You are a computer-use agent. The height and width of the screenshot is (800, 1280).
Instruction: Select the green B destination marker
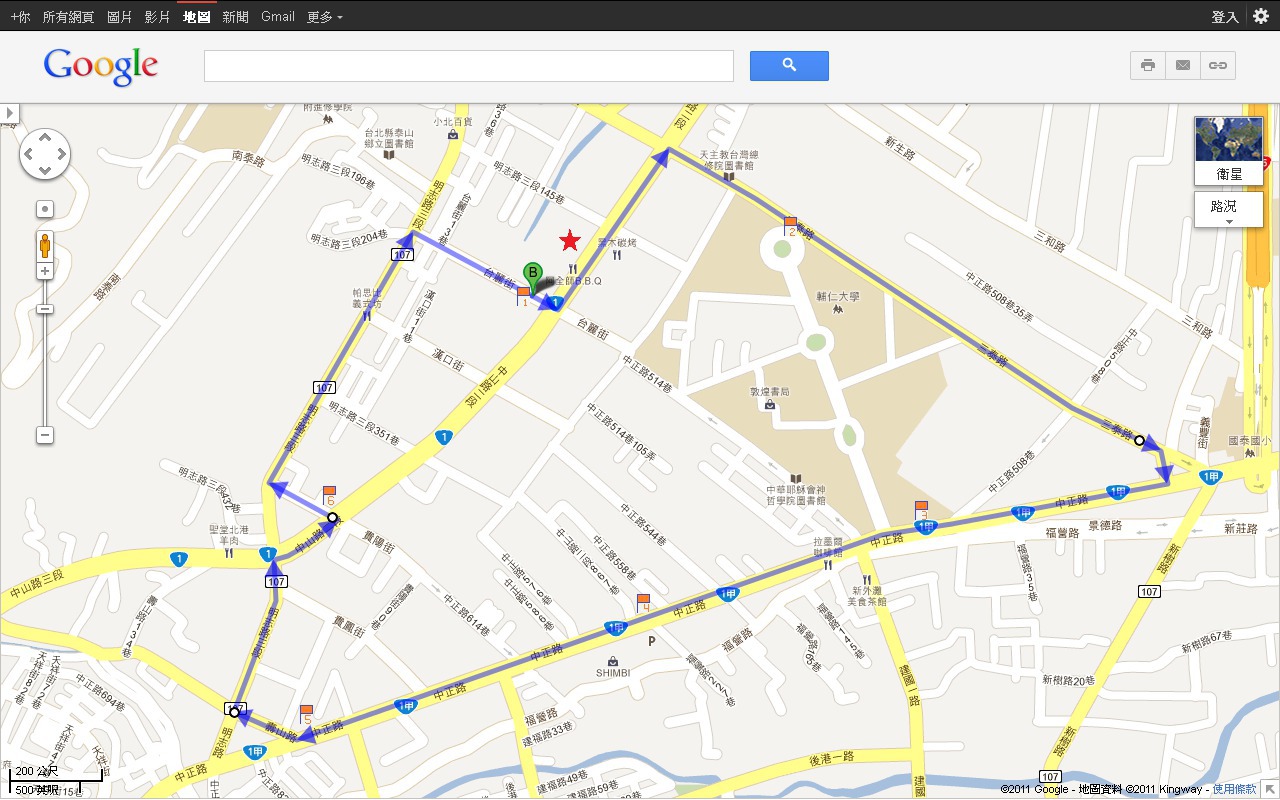(x=534, y=276)
